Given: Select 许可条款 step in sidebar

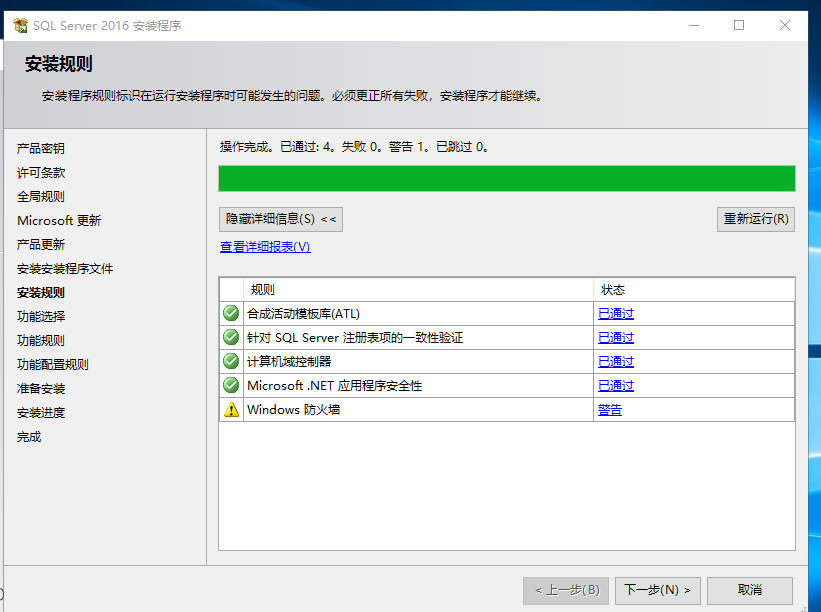Looking at the screenshot, I should click(41, 173).
